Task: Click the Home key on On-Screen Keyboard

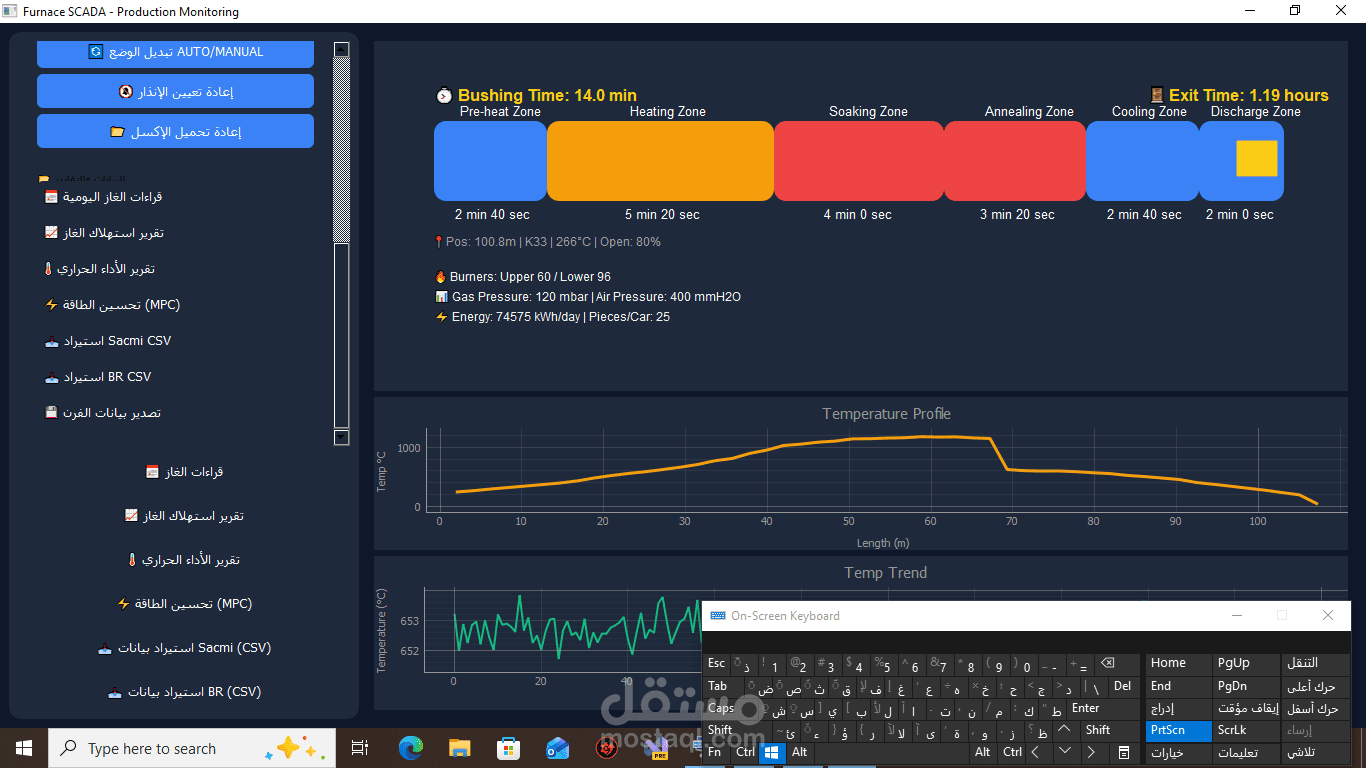Action: [1179, 664]
